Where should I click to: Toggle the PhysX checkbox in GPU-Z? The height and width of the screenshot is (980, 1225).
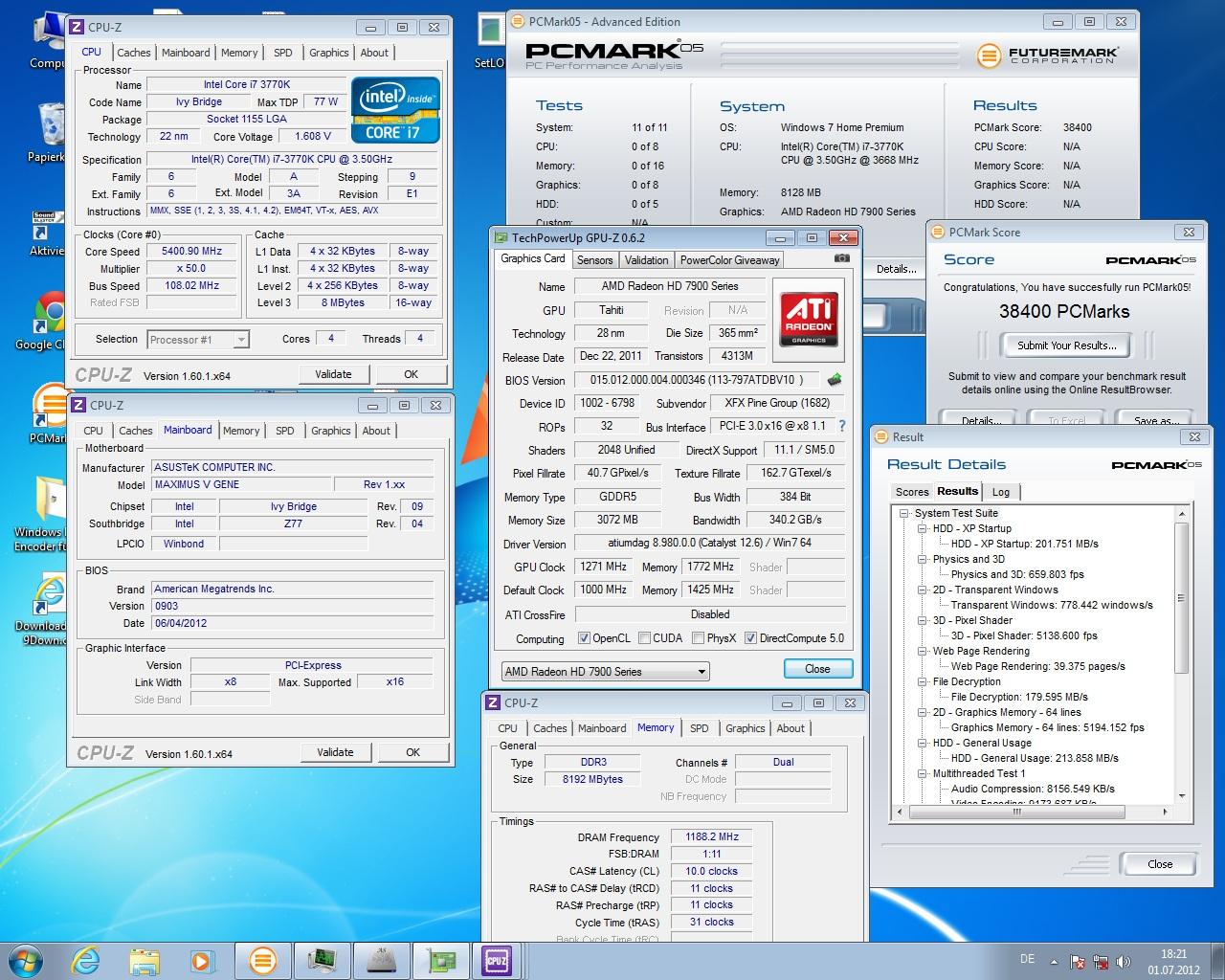(698, 638)
